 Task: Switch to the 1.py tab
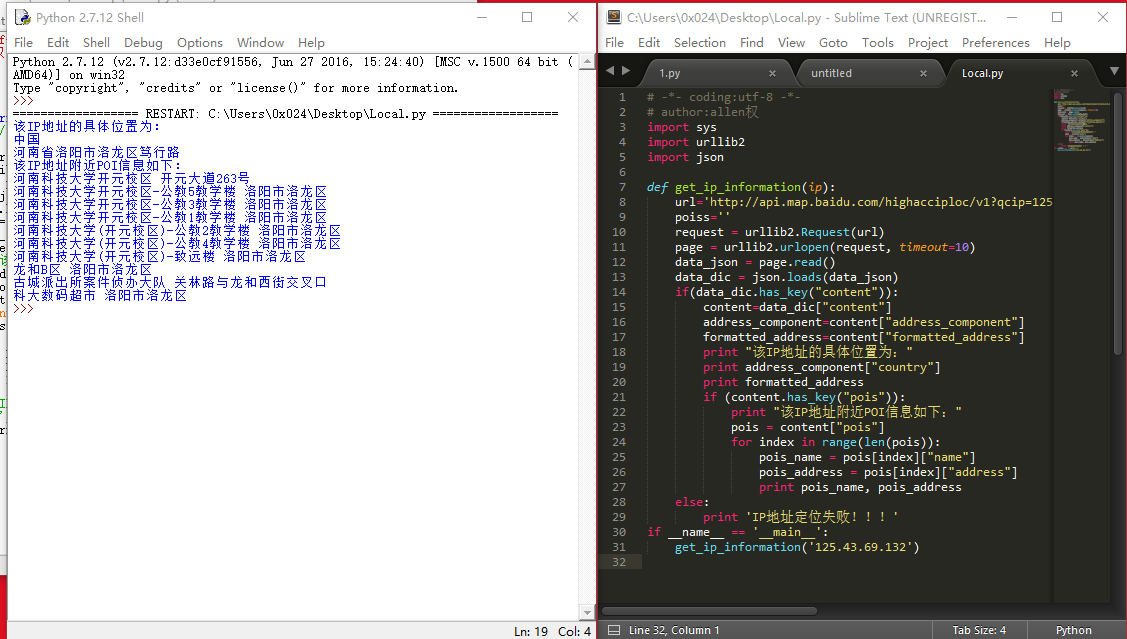pyautogui.click(x=670, y=73)
